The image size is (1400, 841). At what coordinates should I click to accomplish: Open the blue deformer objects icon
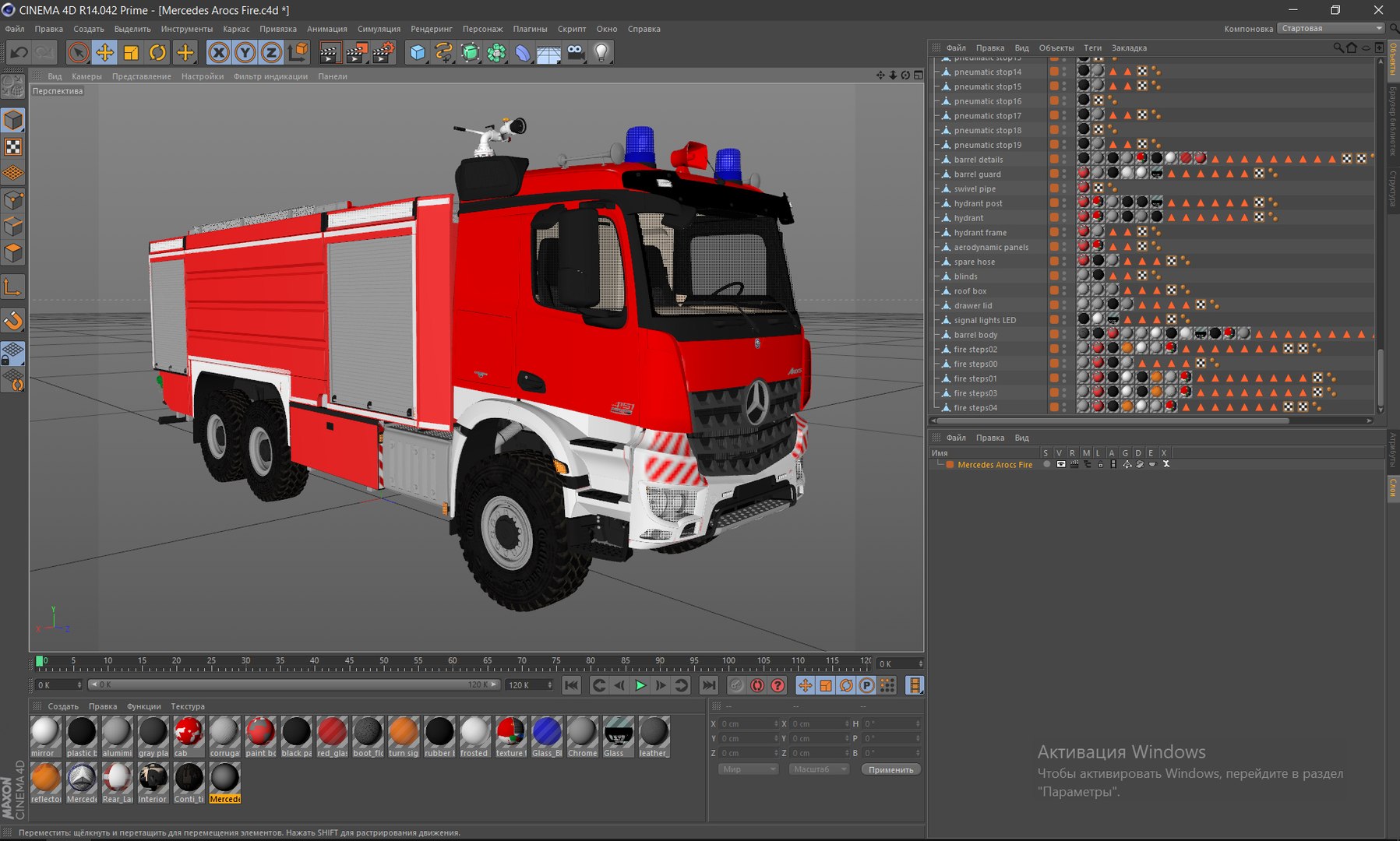click(523, 52)
